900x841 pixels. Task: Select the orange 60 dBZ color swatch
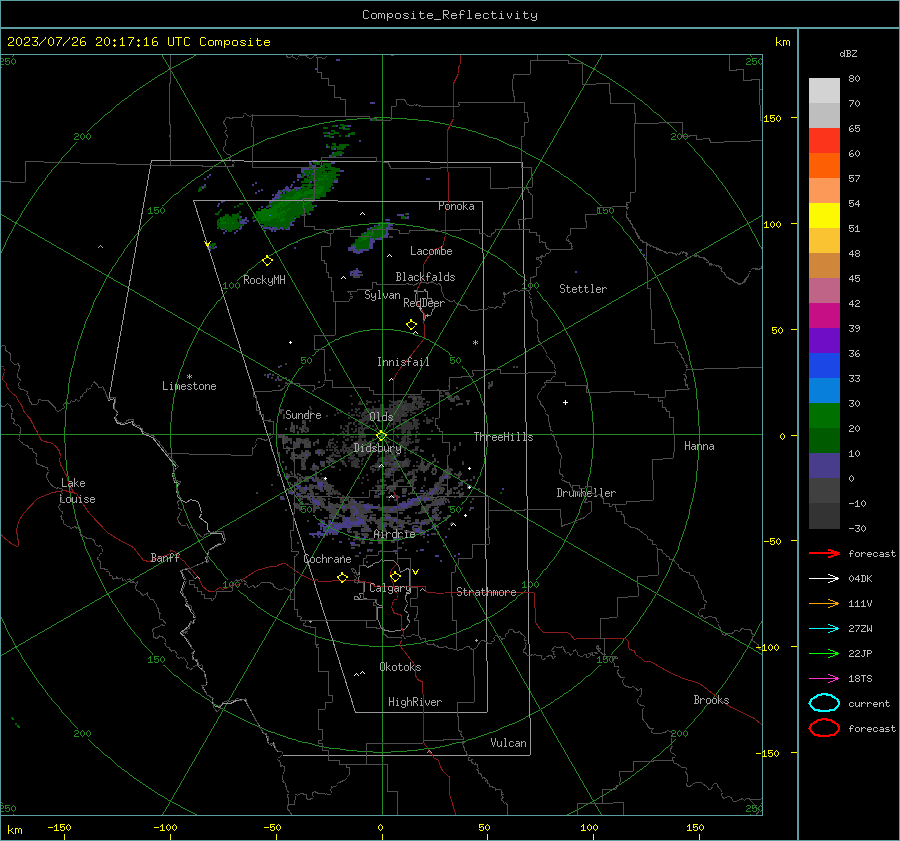[x=824, y=165]
